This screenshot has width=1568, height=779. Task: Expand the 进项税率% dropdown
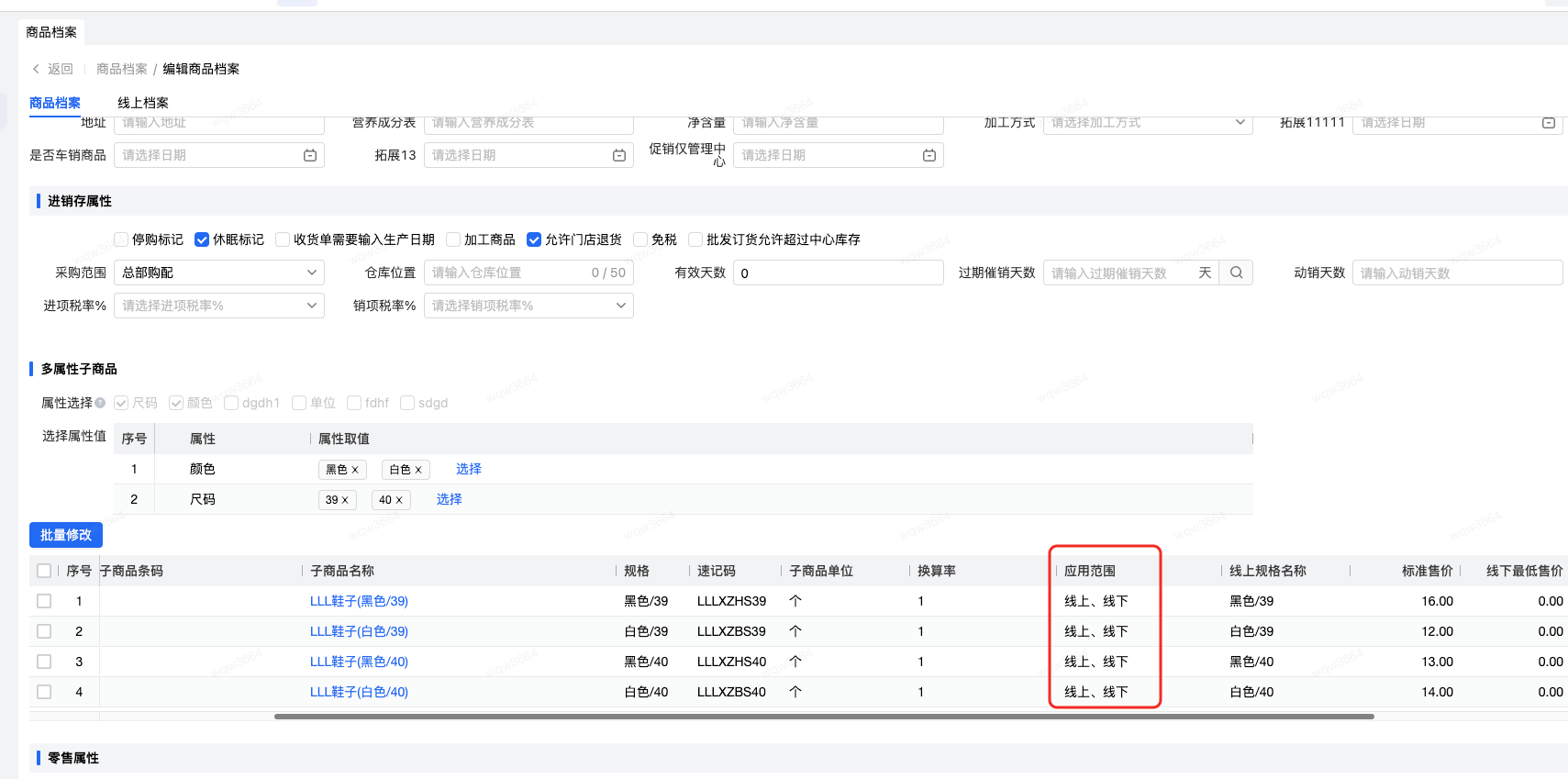(218, 306)
